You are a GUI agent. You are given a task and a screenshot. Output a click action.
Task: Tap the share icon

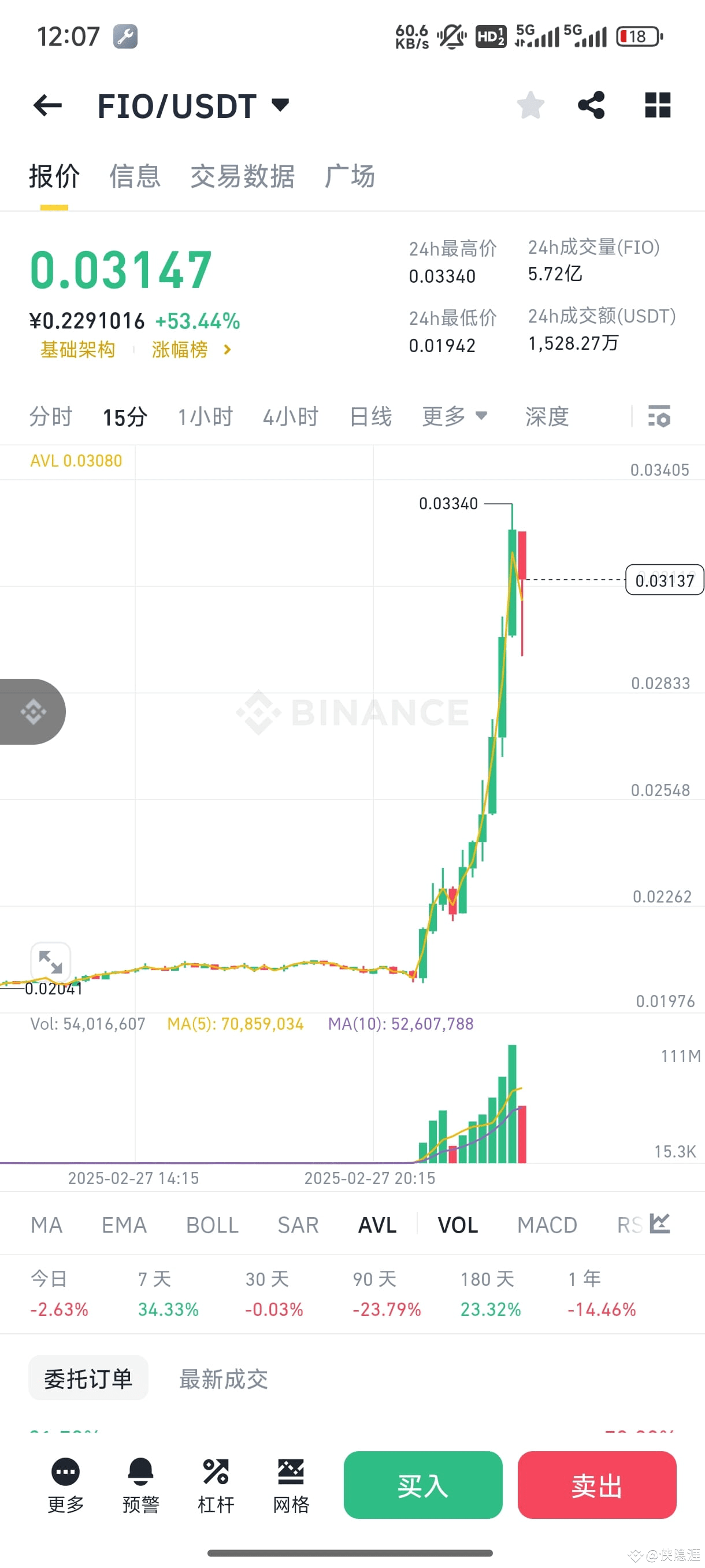[x=591, y=105]
